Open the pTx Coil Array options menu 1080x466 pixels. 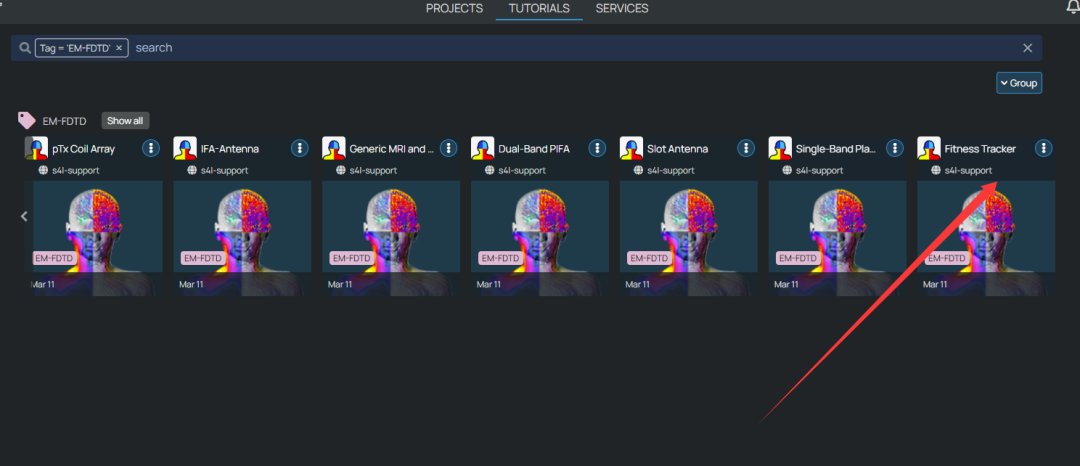coord(152,148)
